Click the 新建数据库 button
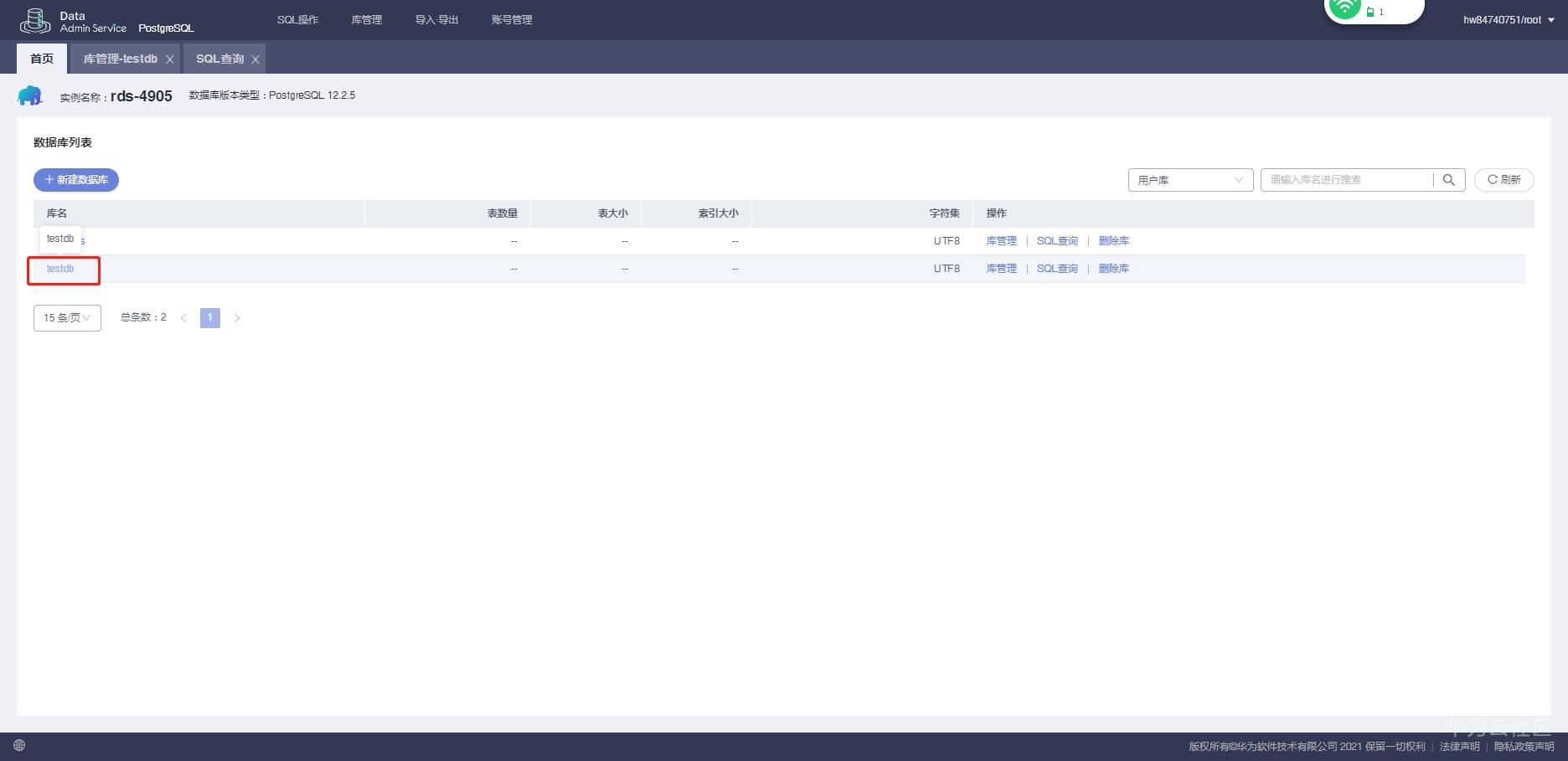 tap(76, 180)
